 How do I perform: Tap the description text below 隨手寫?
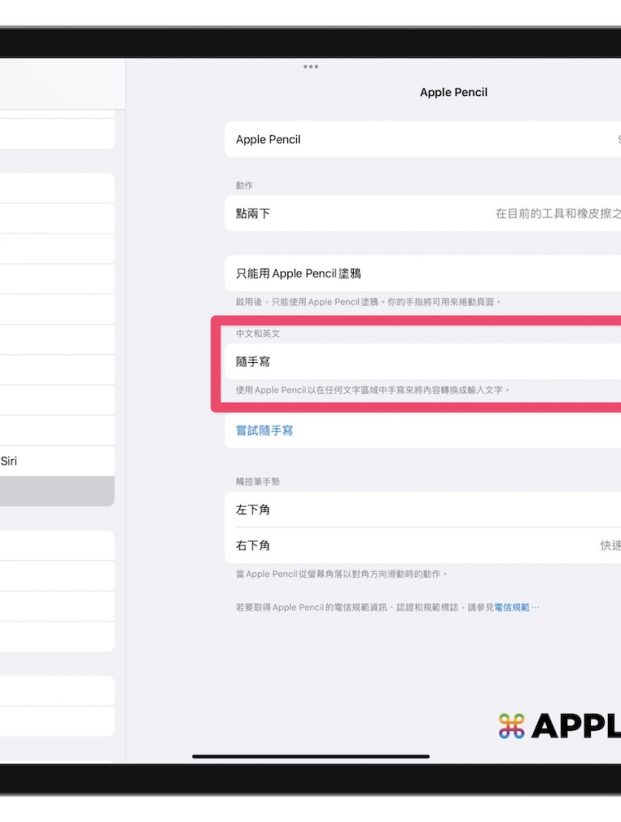pyautogui.click(x=372, y=390)
